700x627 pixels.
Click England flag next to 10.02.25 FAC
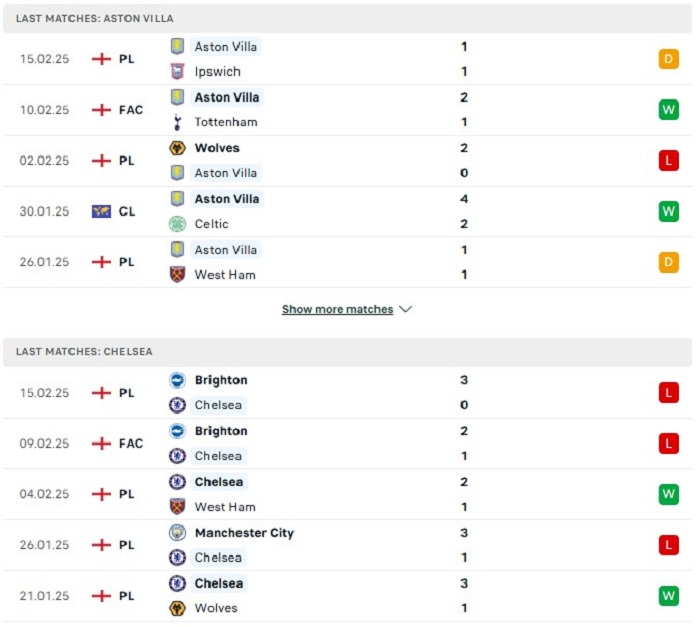101,110
